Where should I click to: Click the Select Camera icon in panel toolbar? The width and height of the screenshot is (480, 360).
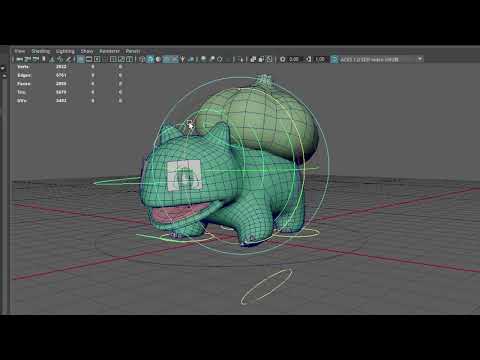19,59
